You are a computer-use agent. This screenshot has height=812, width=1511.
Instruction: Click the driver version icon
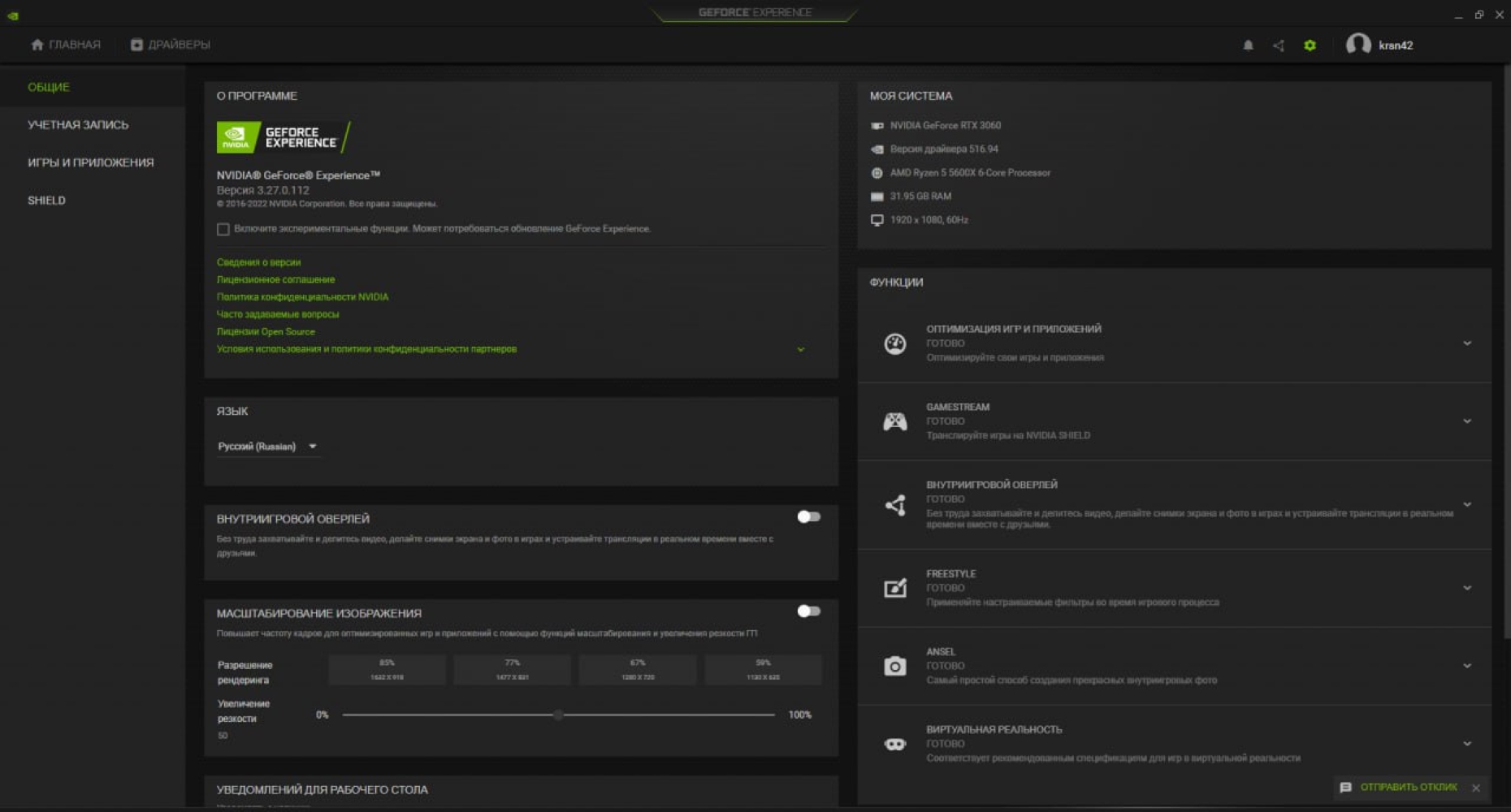[877, 149]
